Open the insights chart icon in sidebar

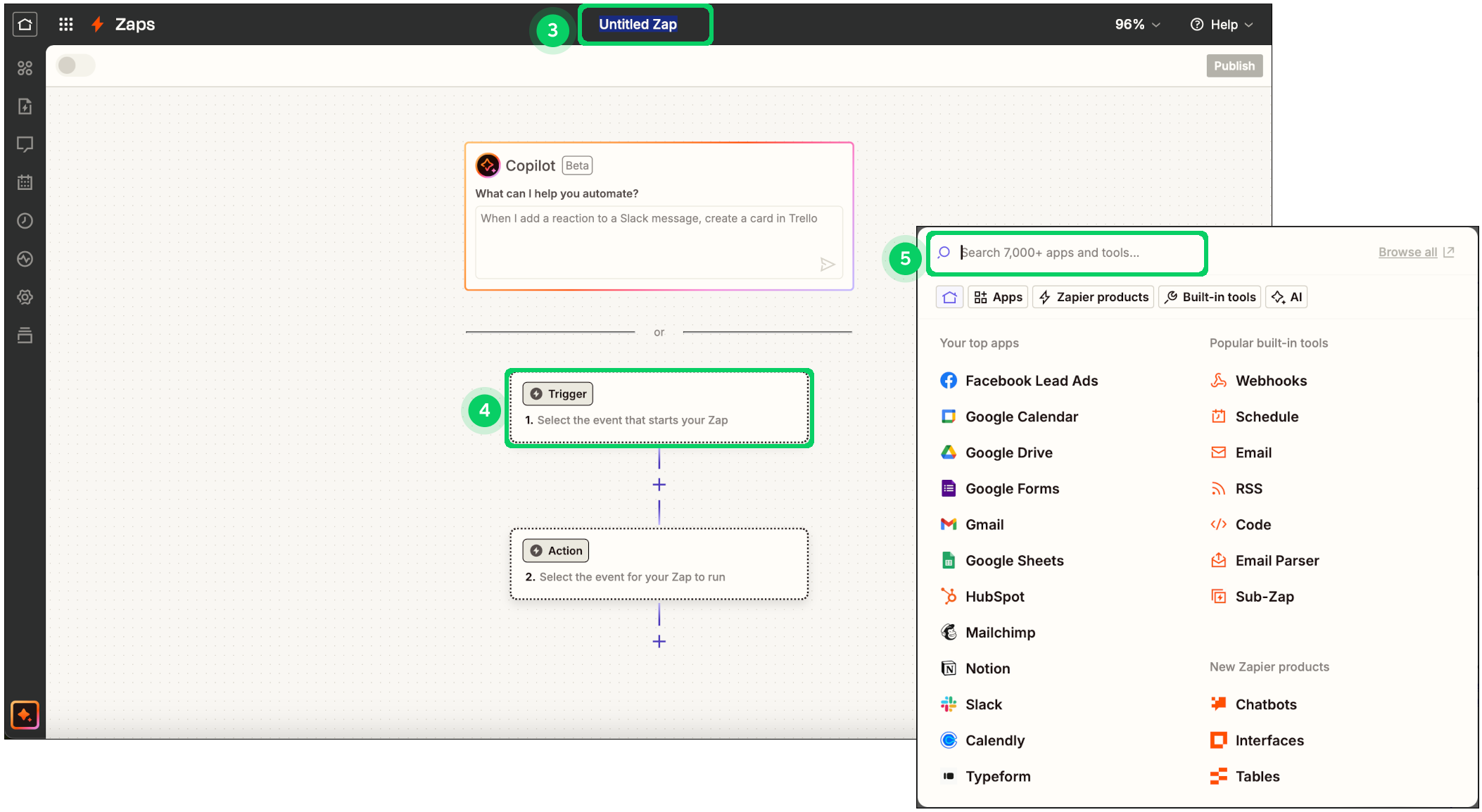25,258
